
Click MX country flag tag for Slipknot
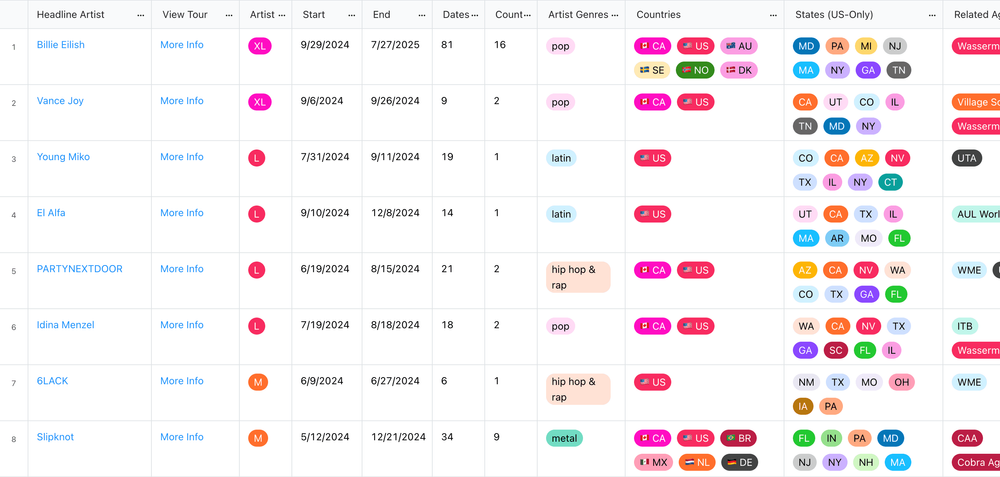pyautogui.click(x=653, y=463)
